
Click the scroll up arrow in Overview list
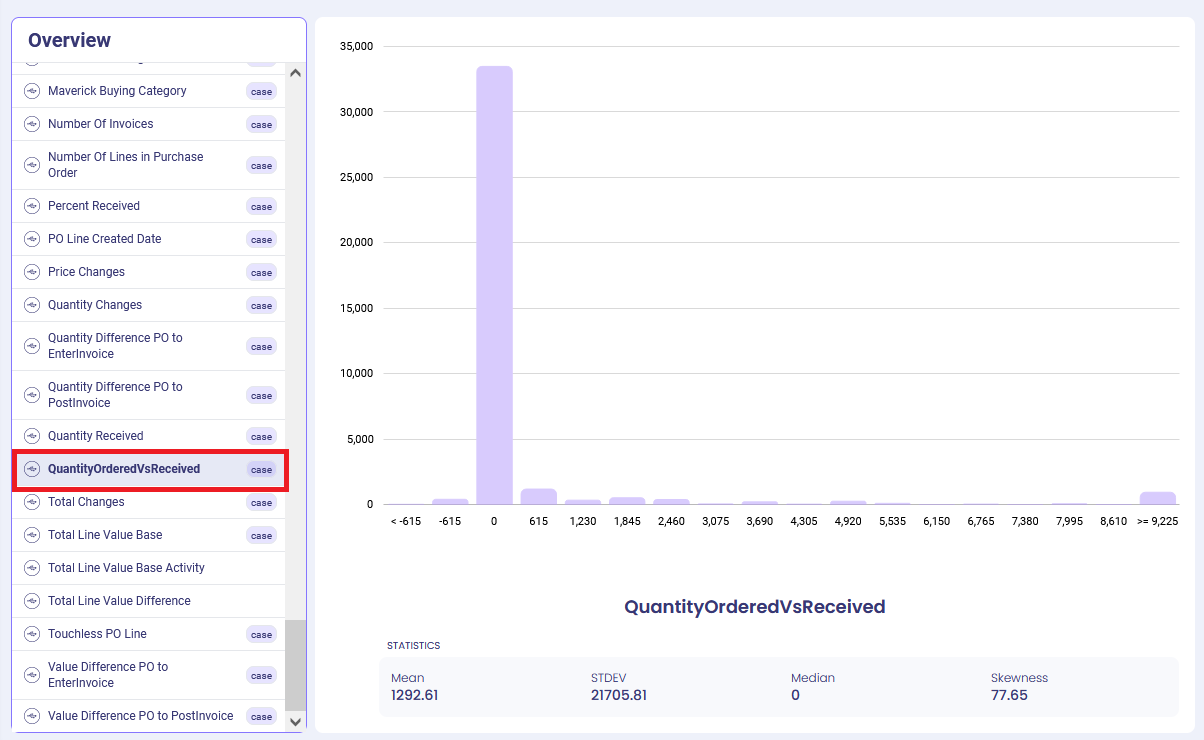click(295, 73)
